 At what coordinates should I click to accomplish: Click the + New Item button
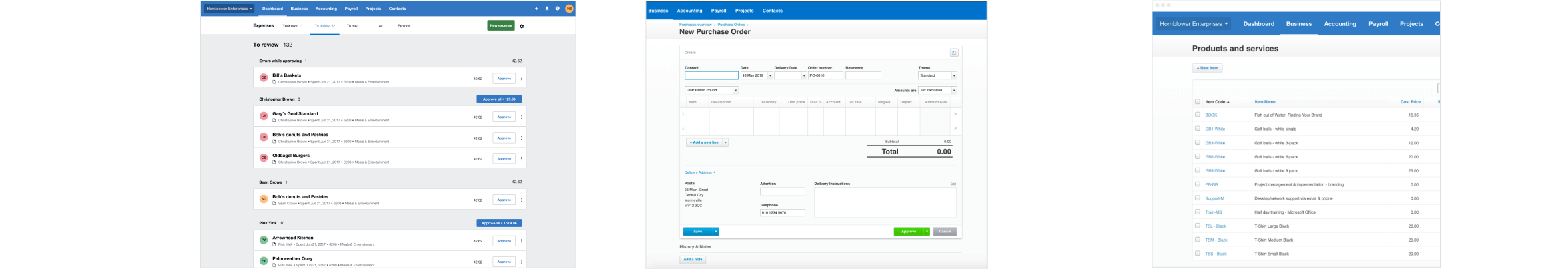click(x=1207, y=68)
